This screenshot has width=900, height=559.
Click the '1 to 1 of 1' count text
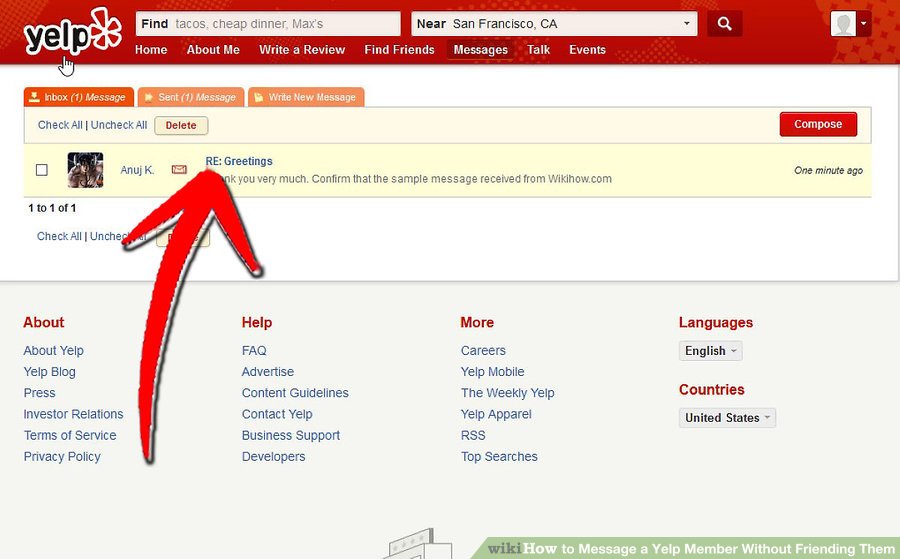tap(52, 208)
